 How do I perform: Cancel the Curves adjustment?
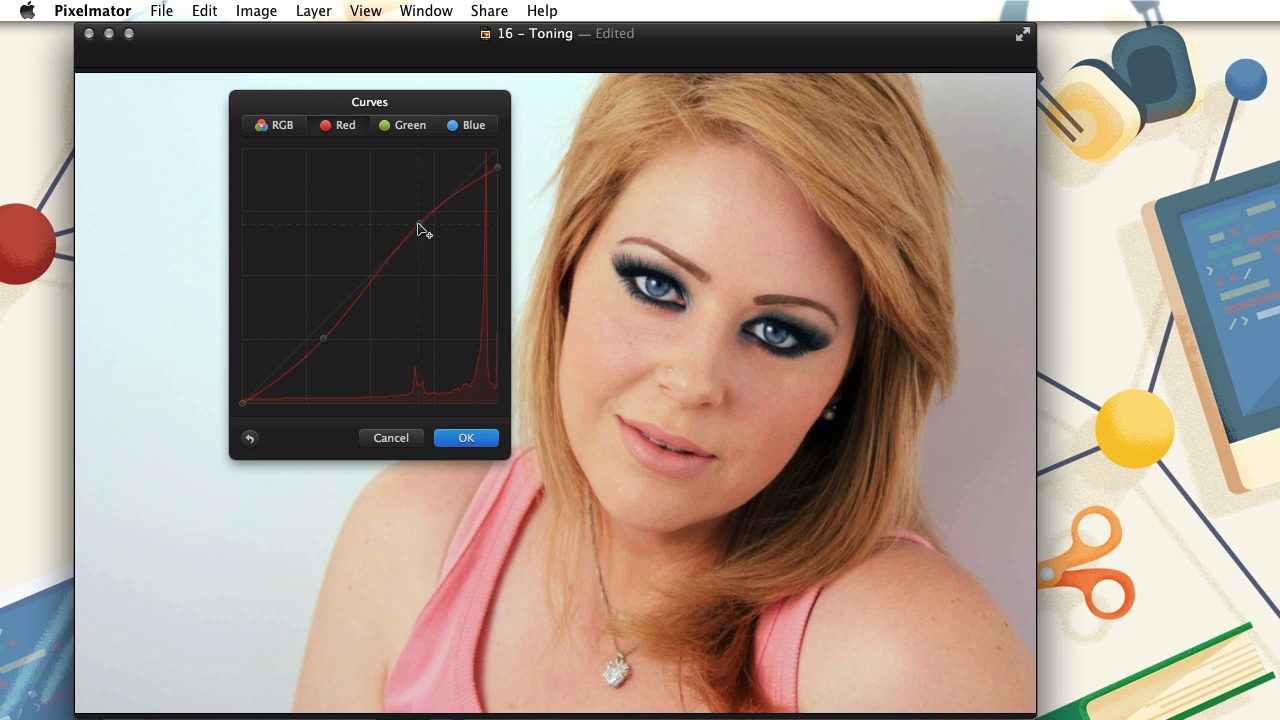[x=391, y=438]
